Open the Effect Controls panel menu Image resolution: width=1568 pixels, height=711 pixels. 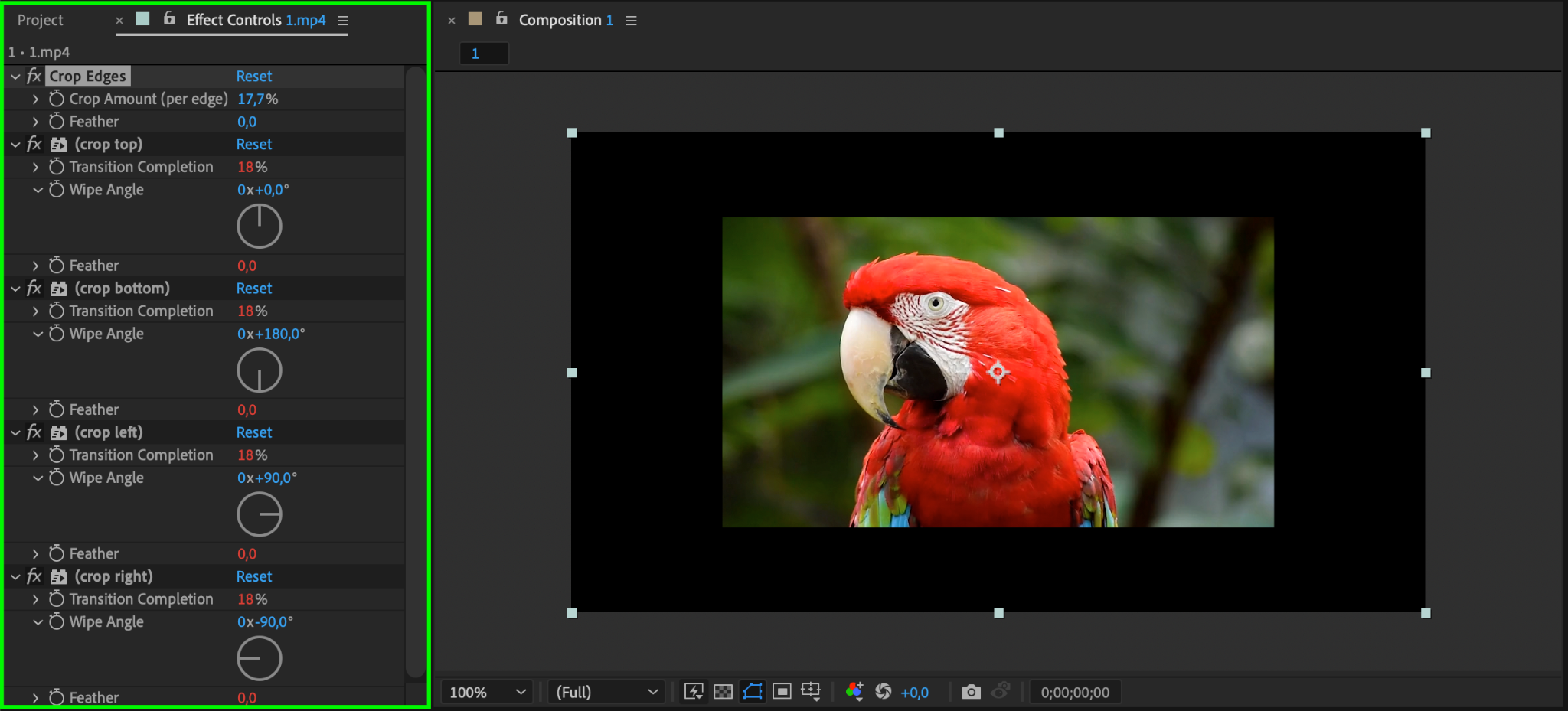click(343, 21)
